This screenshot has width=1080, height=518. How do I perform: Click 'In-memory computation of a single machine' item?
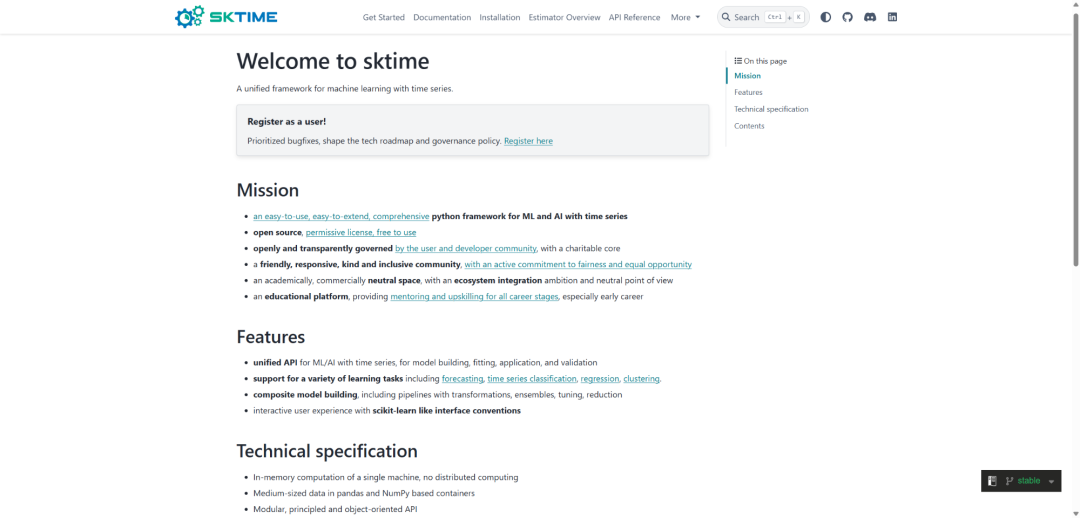tap(385, 477)
